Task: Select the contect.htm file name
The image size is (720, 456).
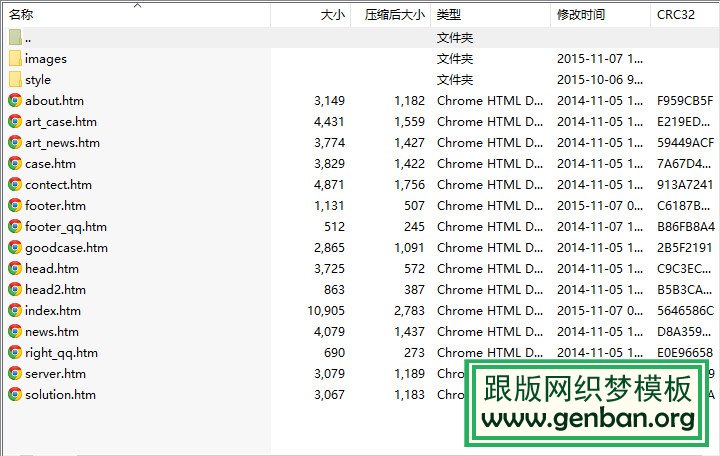Action: (58, 184)
